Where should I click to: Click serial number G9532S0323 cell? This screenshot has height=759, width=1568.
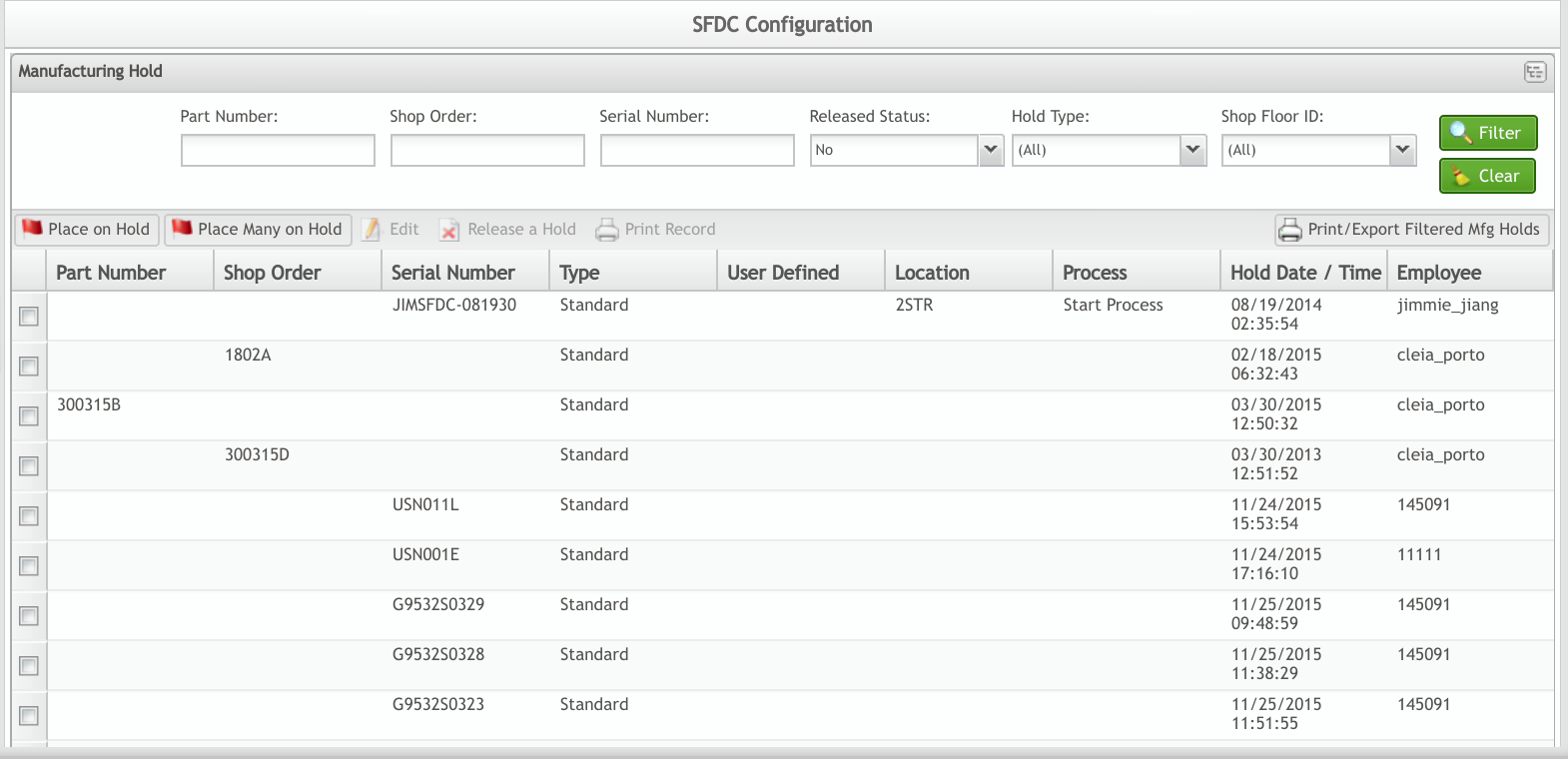[x=438, y=704]
